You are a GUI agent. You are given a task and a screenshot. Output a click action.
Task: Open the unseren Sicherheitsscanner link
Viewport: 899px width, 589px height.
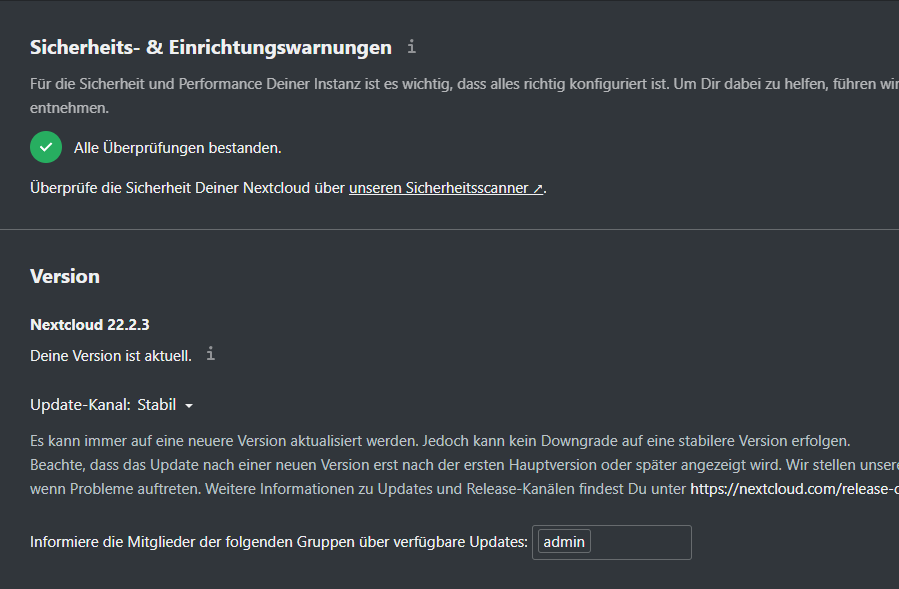pos(445,188)
